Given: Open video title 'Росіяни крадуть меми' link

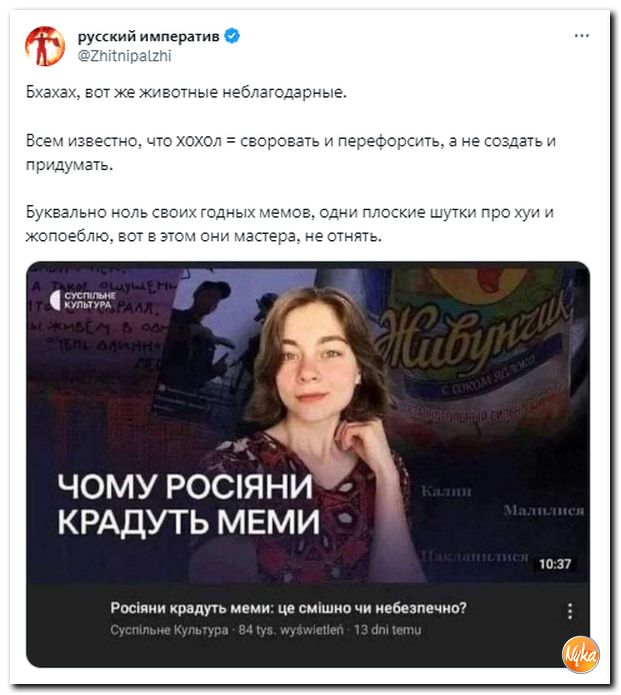Looking at the screenshot, I should 289,608.
